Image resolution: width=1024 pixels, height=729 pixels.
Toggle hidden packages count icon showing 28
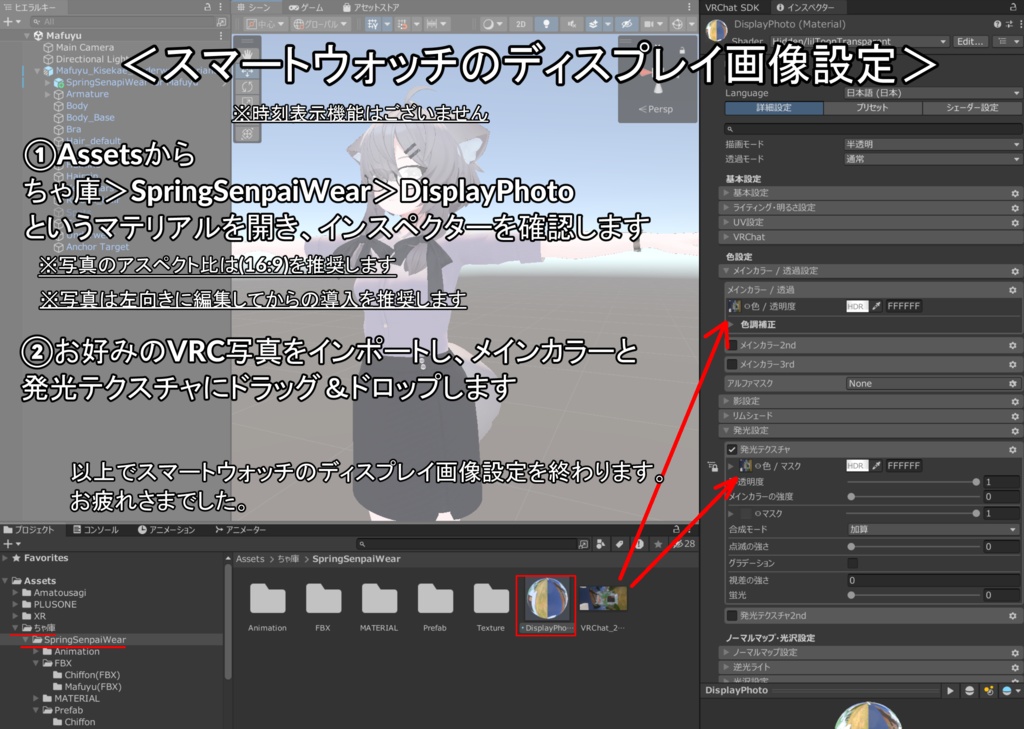tap(684, 543)
